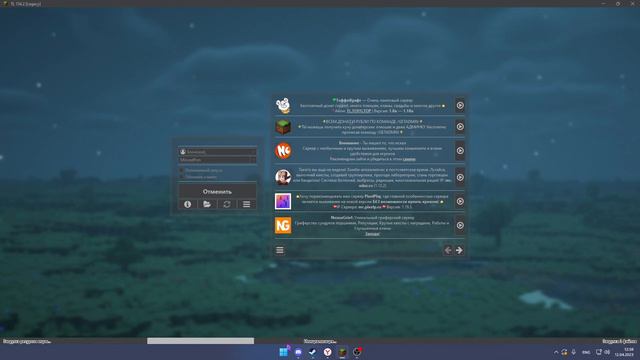The width and height of the screenshot is (640, 360).
Task: Click the user avatar icon in account field
Action: 183,152
